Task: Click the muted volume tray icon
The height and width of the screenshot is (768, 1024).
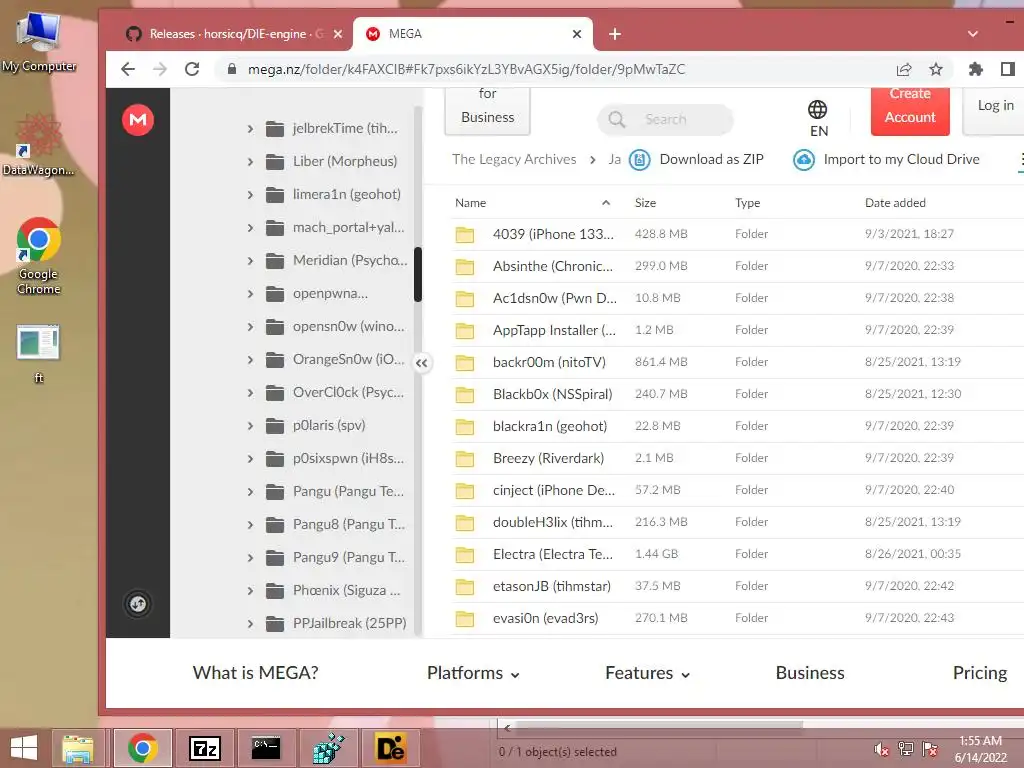Action: coord(881,749)
